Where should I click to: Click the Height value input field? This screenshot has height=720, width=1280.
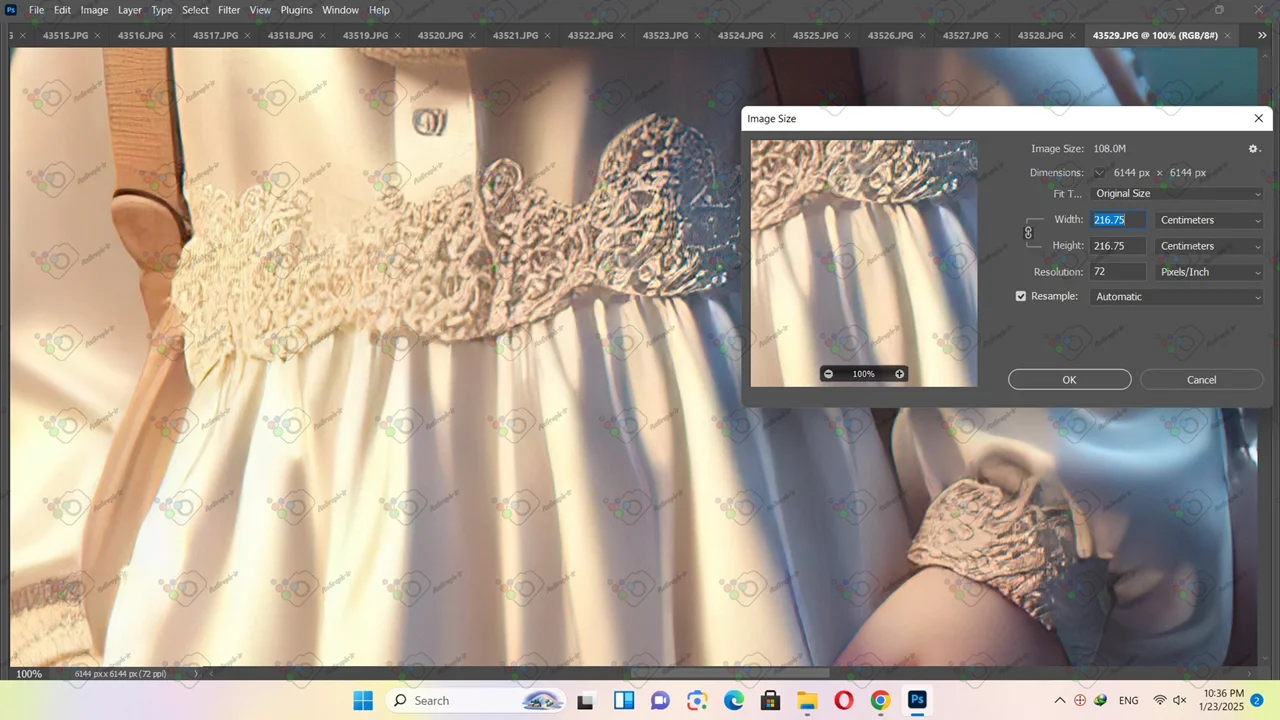pyautogui.click(x=1117, y=246)
